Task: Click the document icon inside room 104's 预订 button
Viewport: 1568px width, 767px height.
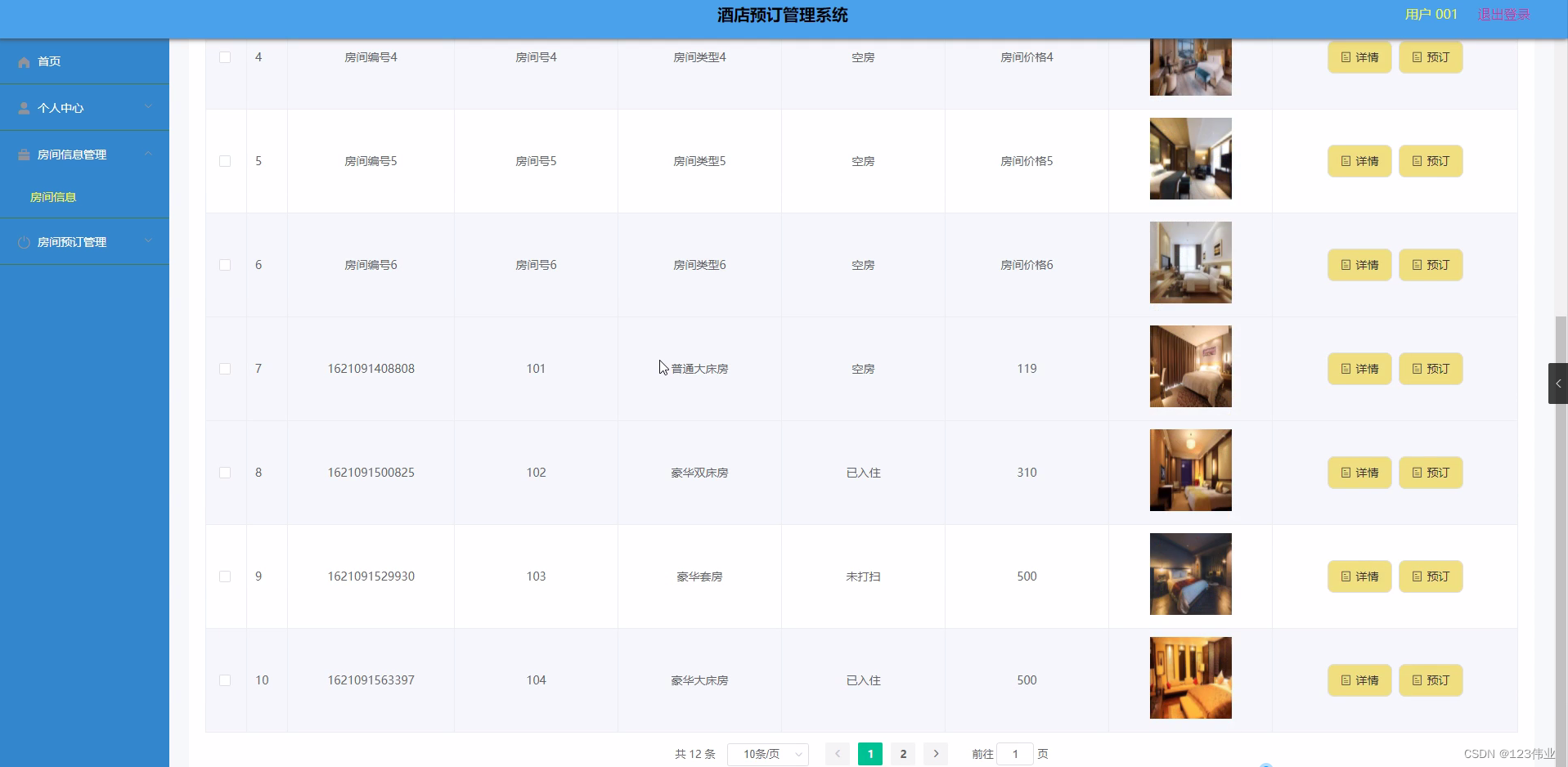Action: coord(1415,680)
